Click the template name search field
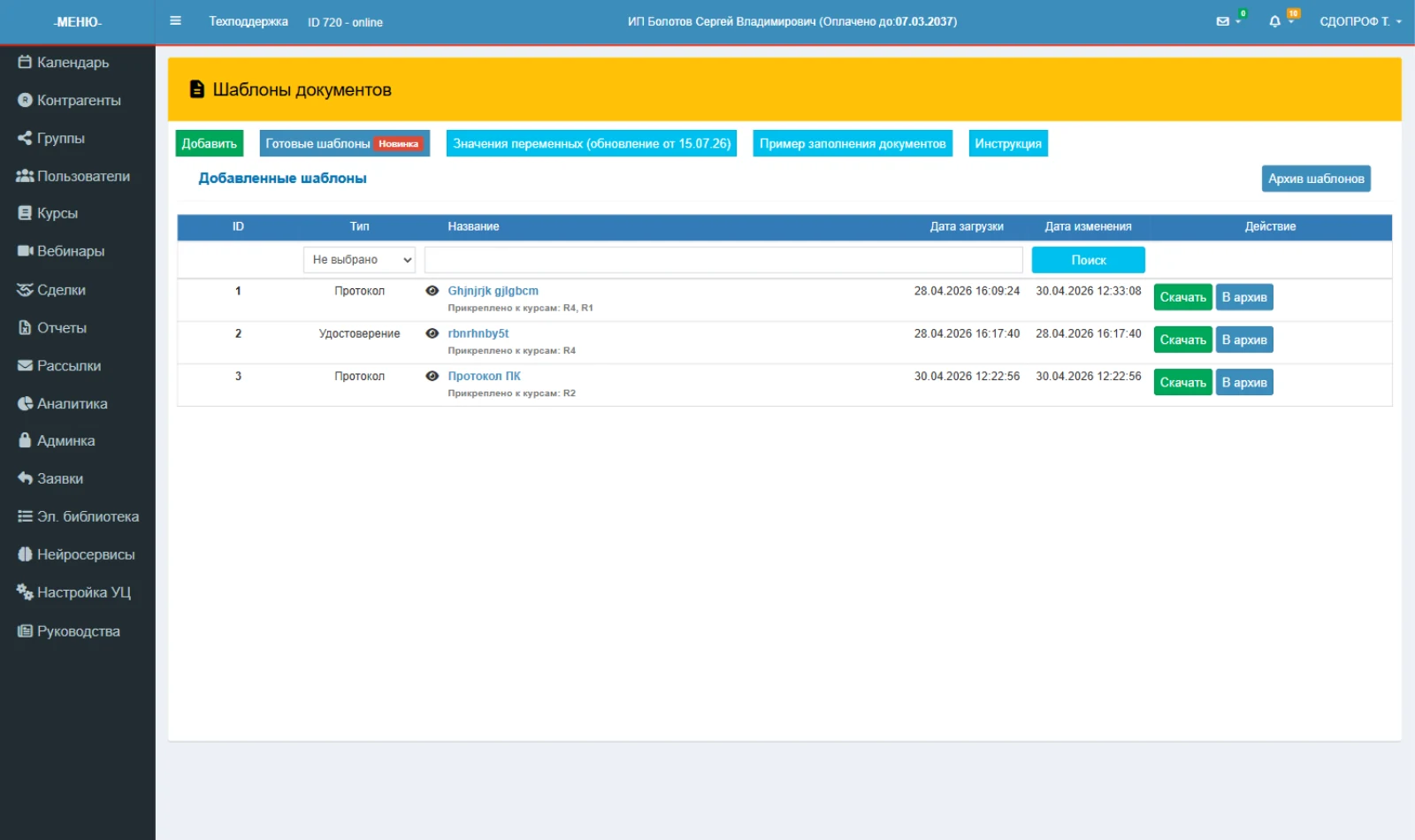 pos(723,260)
